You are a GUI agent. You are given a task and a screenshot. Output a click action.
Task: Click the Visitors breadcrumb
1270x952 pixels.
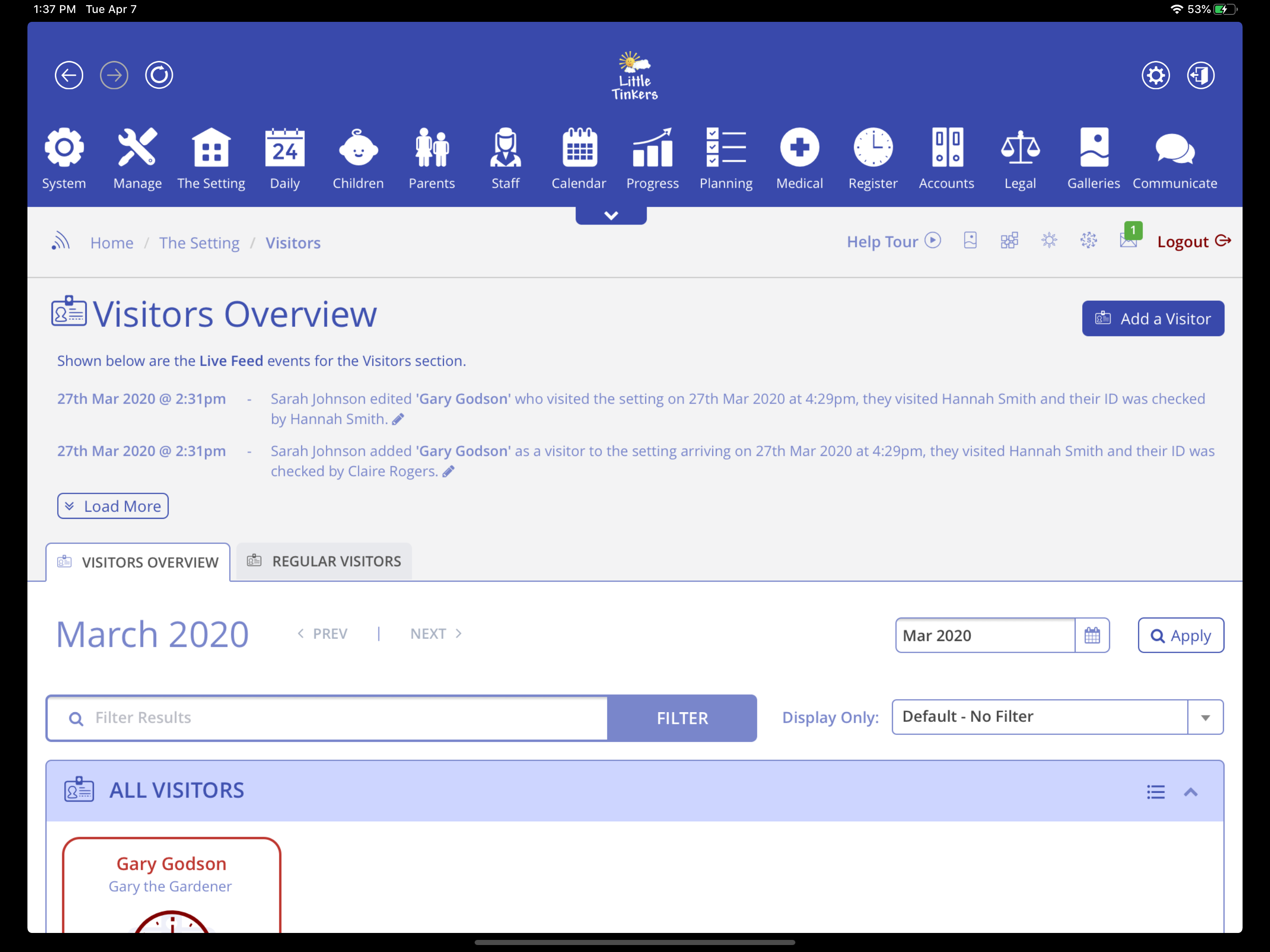click(x=293, y=243)
